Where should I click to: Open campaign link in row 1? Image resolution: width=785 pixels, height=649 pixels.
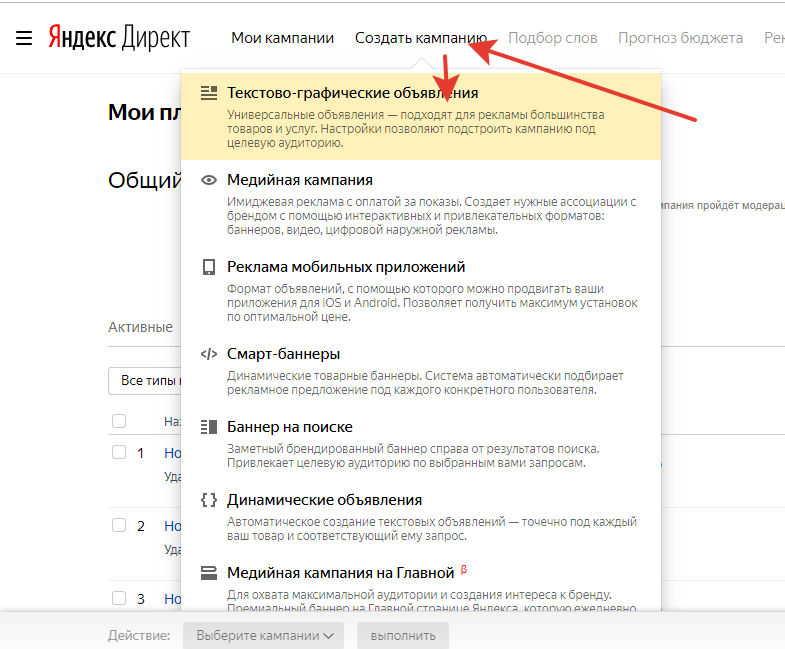(x=173, y=453)
